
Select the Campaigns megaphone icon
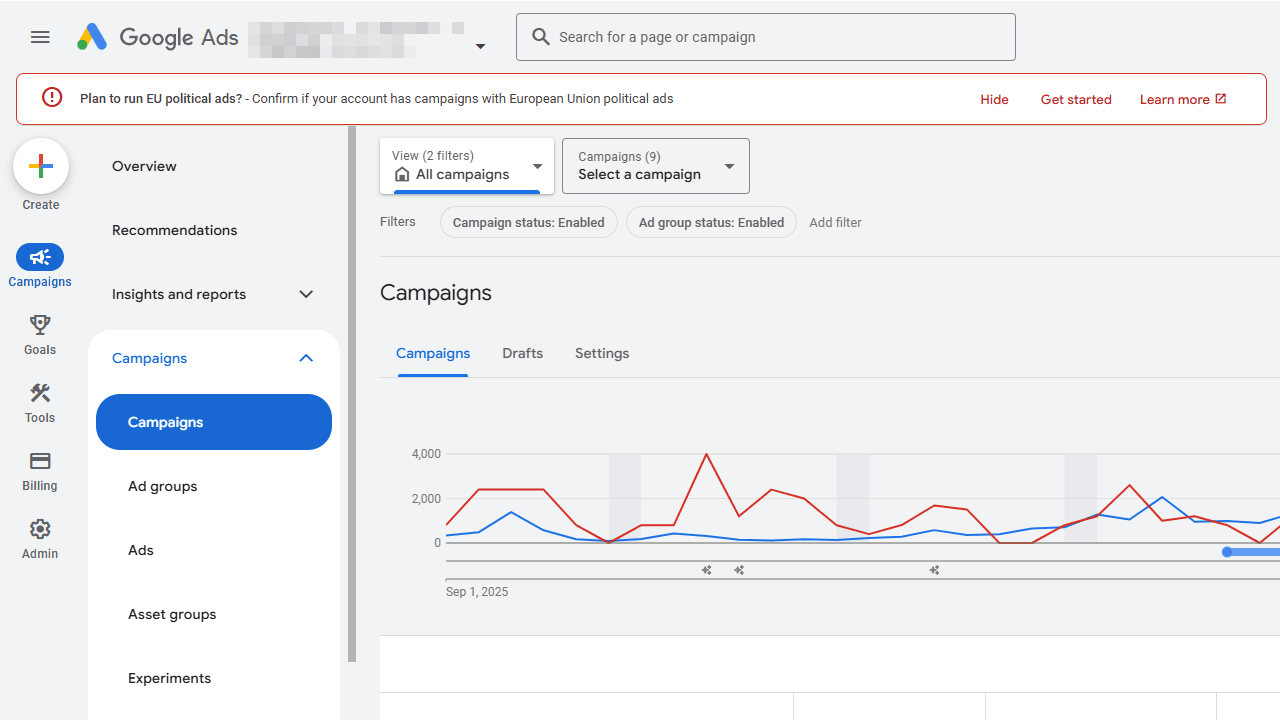coord(40,257)
